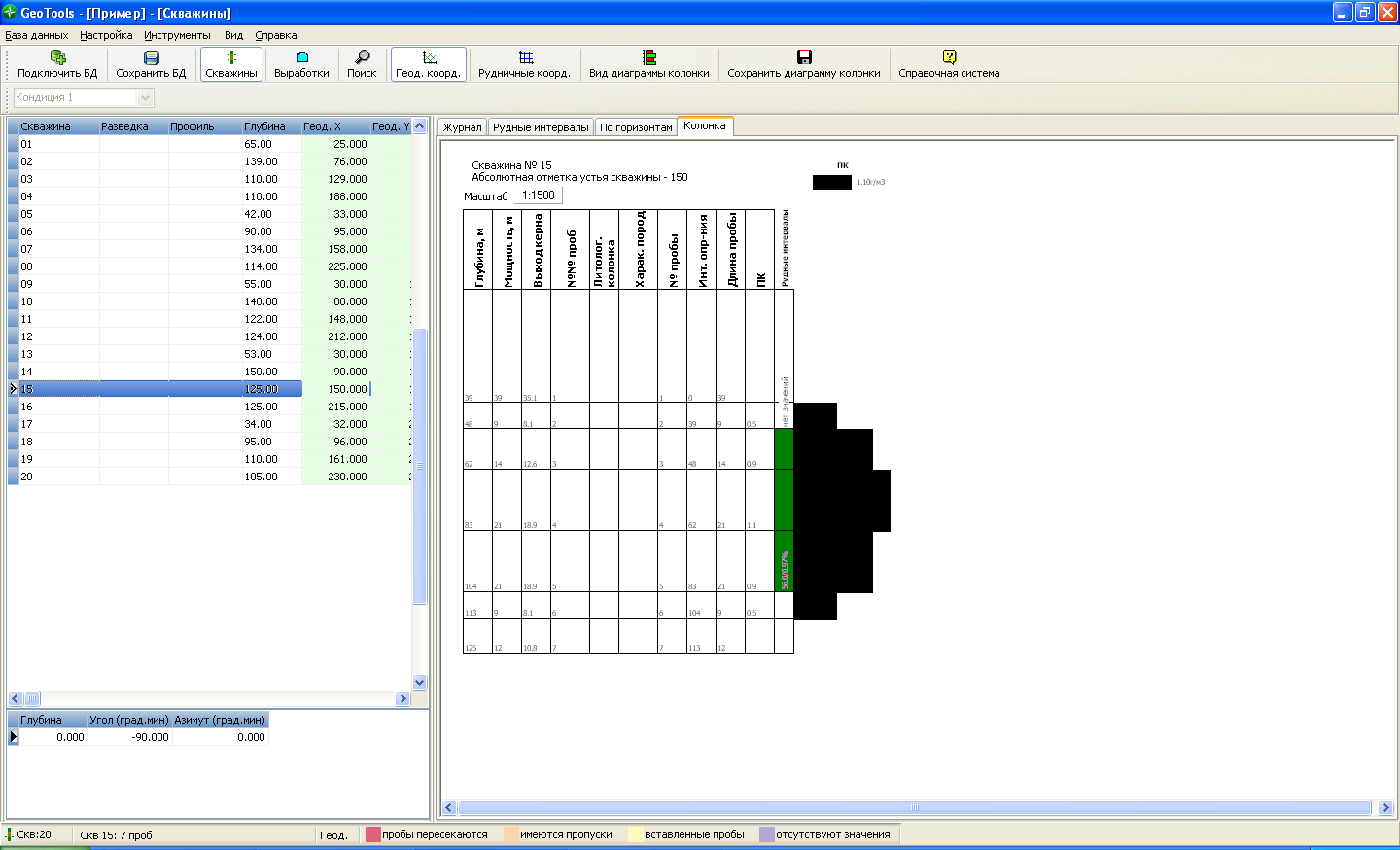
Task: Click Геод. X value 225.000
Action: point(335,266)
